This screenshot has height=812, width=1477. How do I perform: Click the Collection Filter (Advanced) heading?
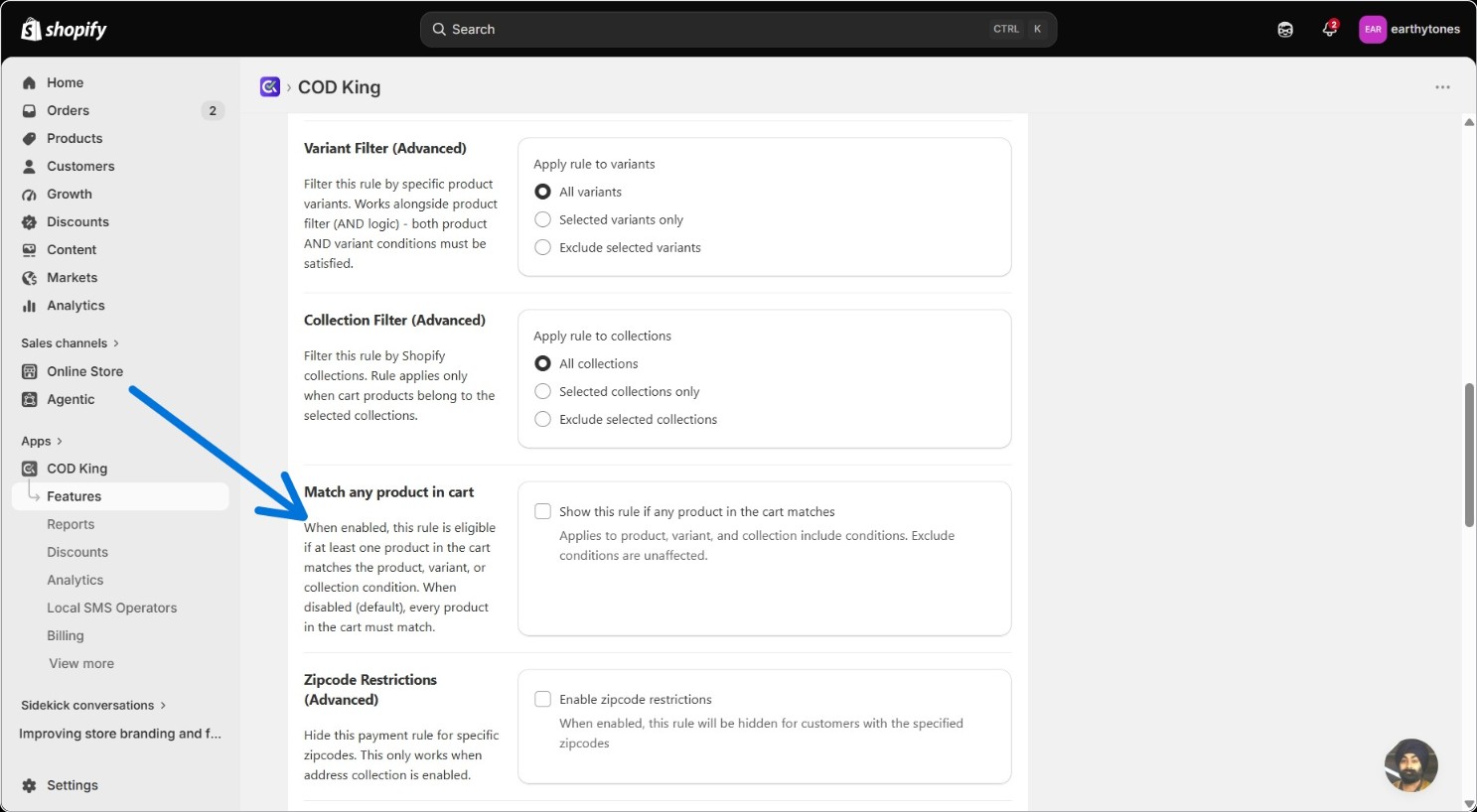click(394, 321)
